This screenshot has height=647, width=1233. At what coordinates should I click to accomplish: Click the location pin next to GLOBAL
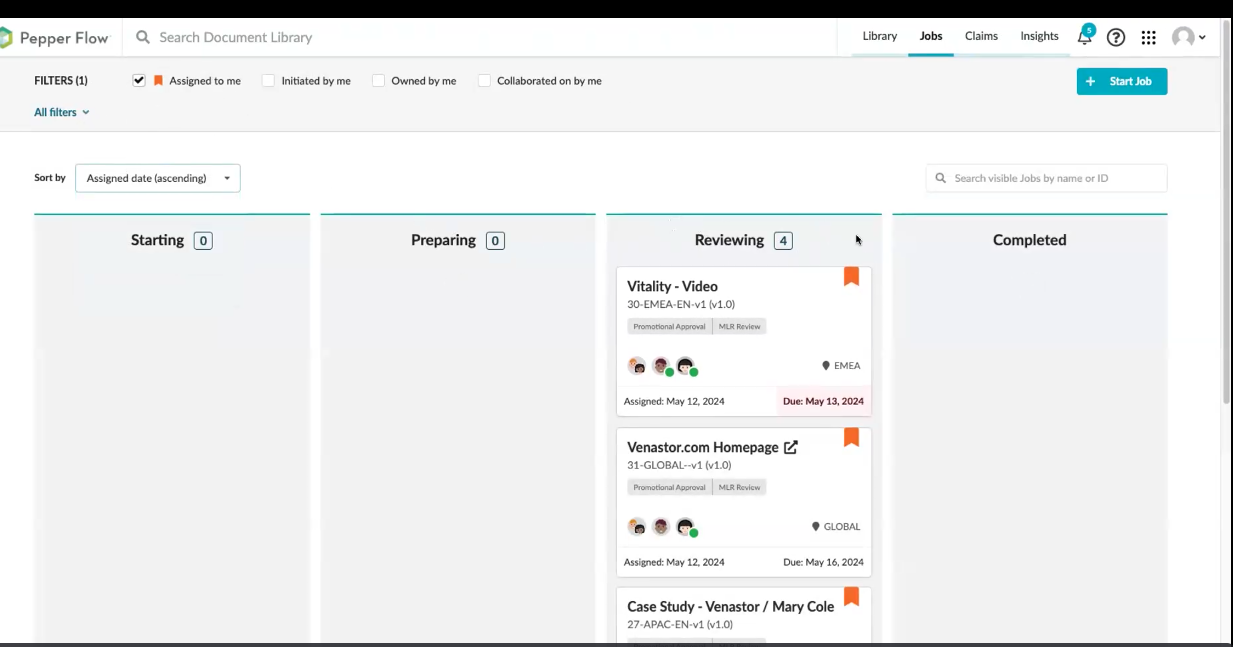click(816, 527)
